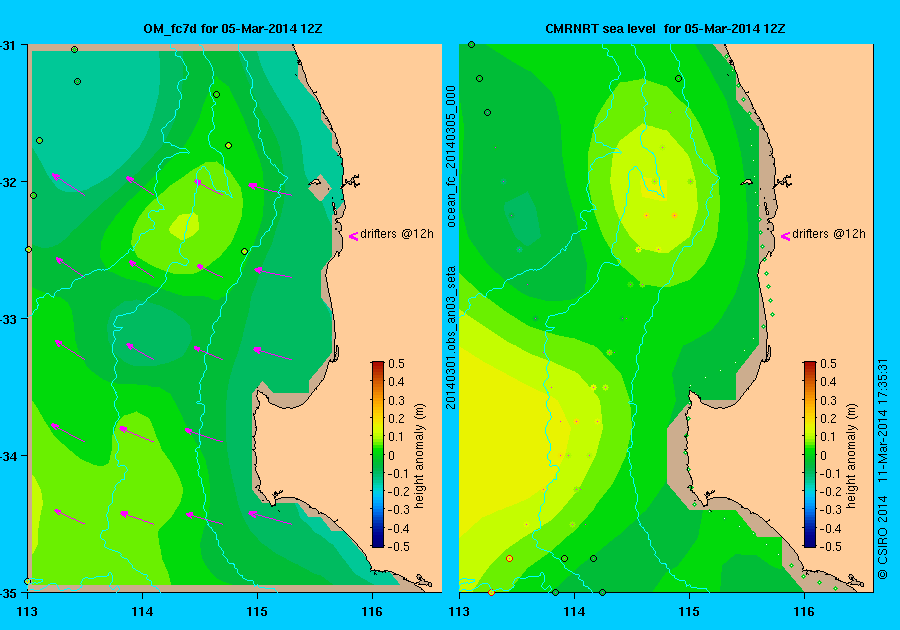The image size is (900, 630).
Task: Click the vertical text "20140301.obs_an03_seta"
Action: (451, 337)
